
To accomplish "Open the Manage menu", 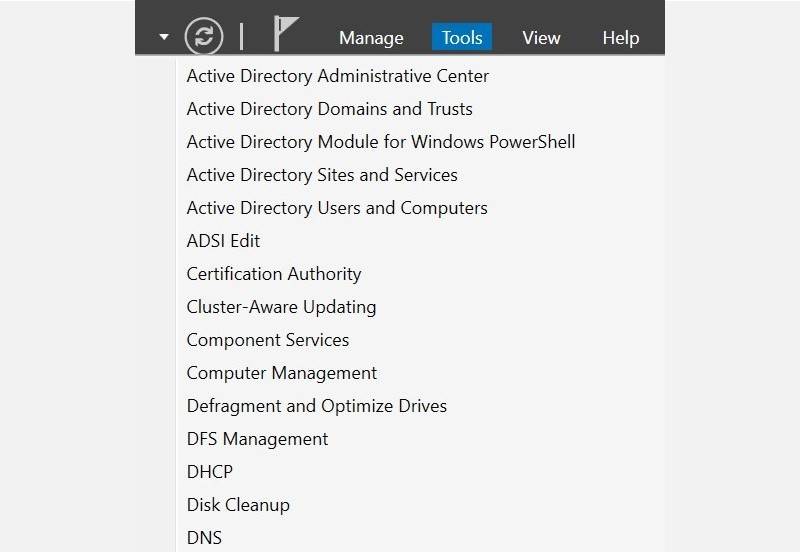I will coord(371,38).
